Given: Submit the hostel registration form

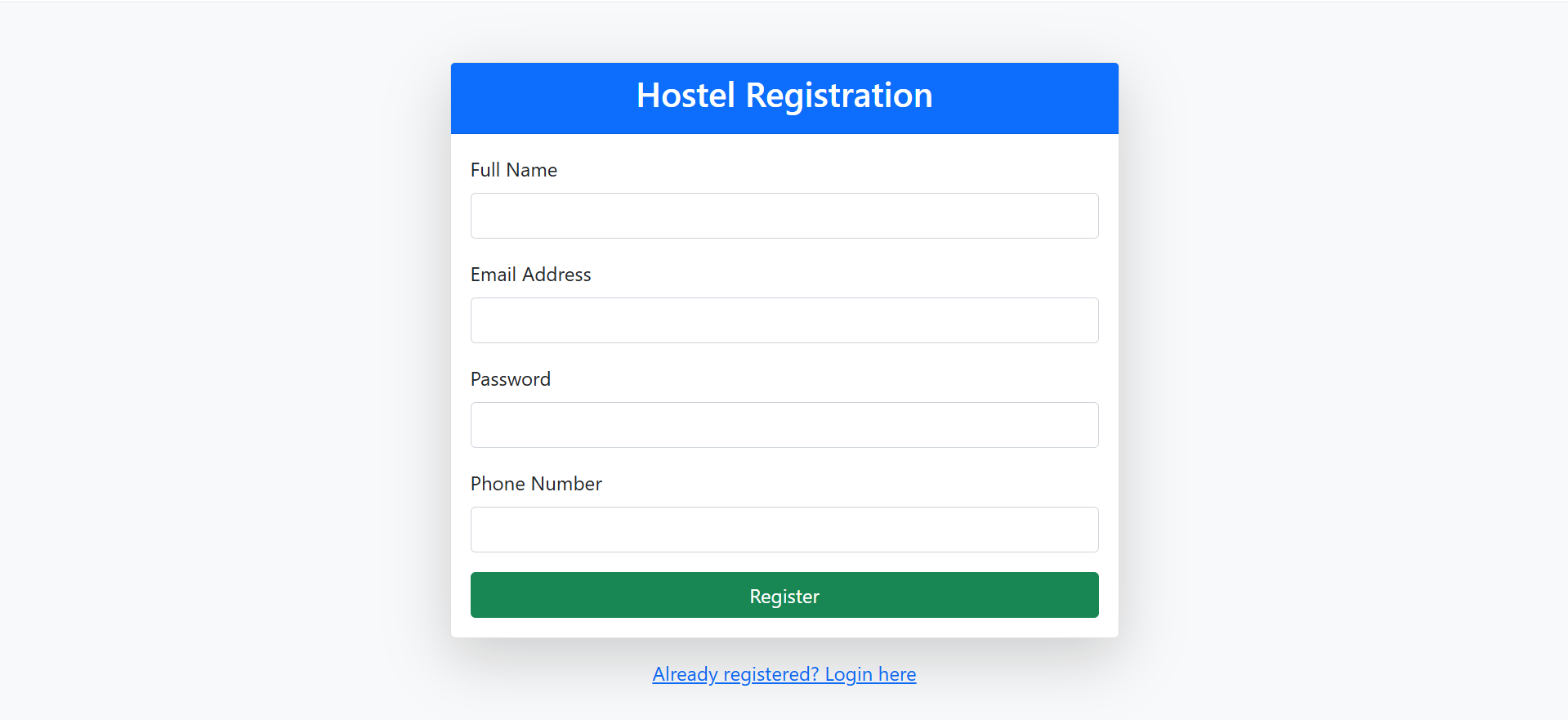Looking at the screenshot, I should (784, 595).
